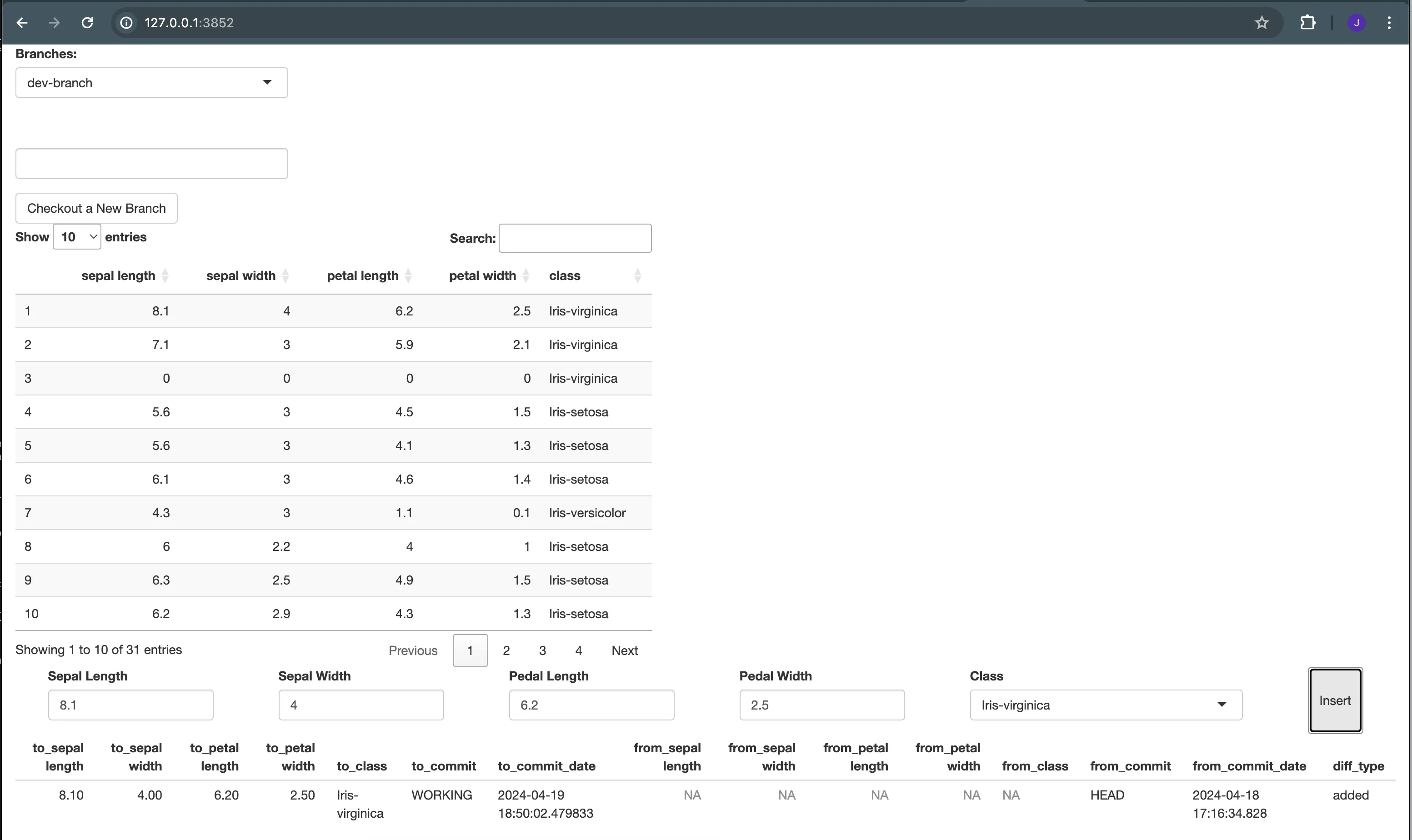Reload the page with the refresh icon
Image resolution: width=1412 pixels, height=840 pixels.
[87, 23]
